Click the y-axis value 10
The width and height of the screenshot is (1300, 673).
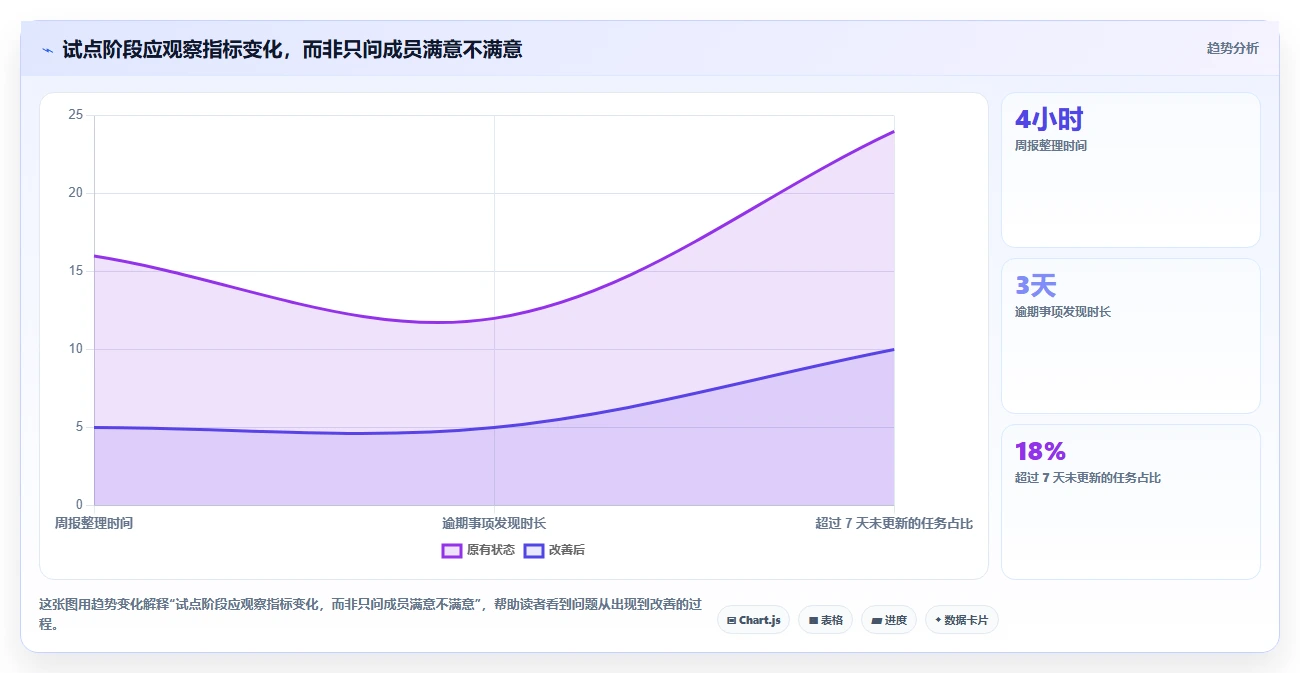(75, 349)
